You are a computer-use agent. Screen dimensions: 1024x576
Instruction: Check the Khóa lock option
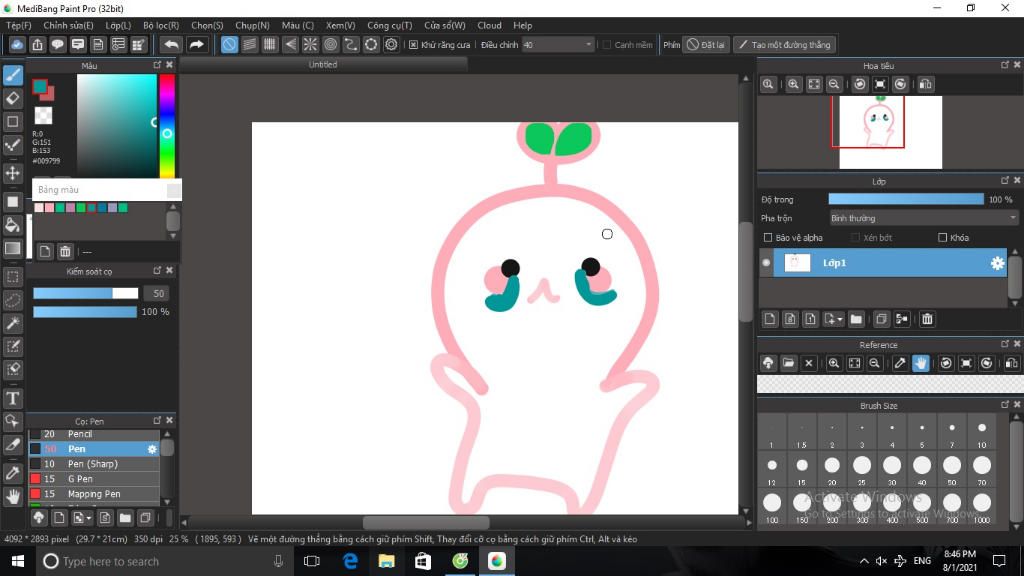942,238
